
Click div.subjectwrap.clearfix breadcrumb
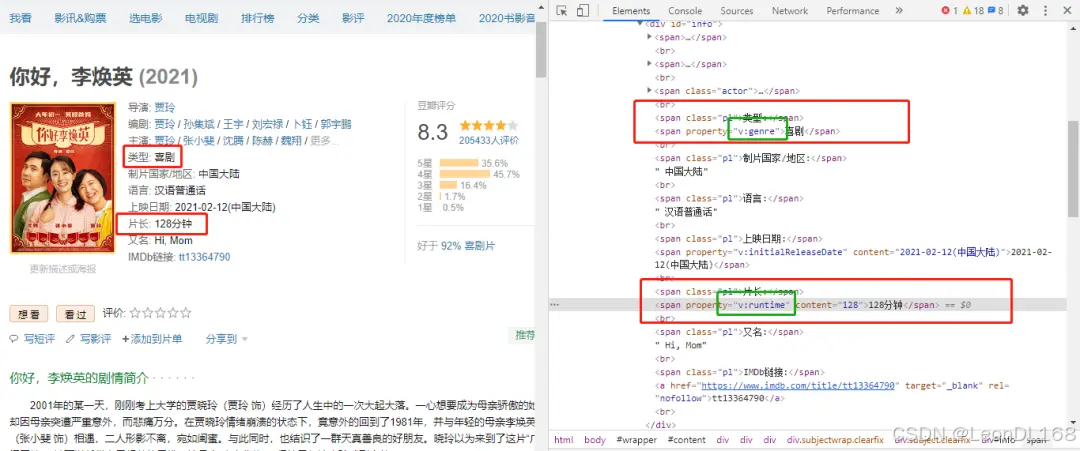coord(835,439)
